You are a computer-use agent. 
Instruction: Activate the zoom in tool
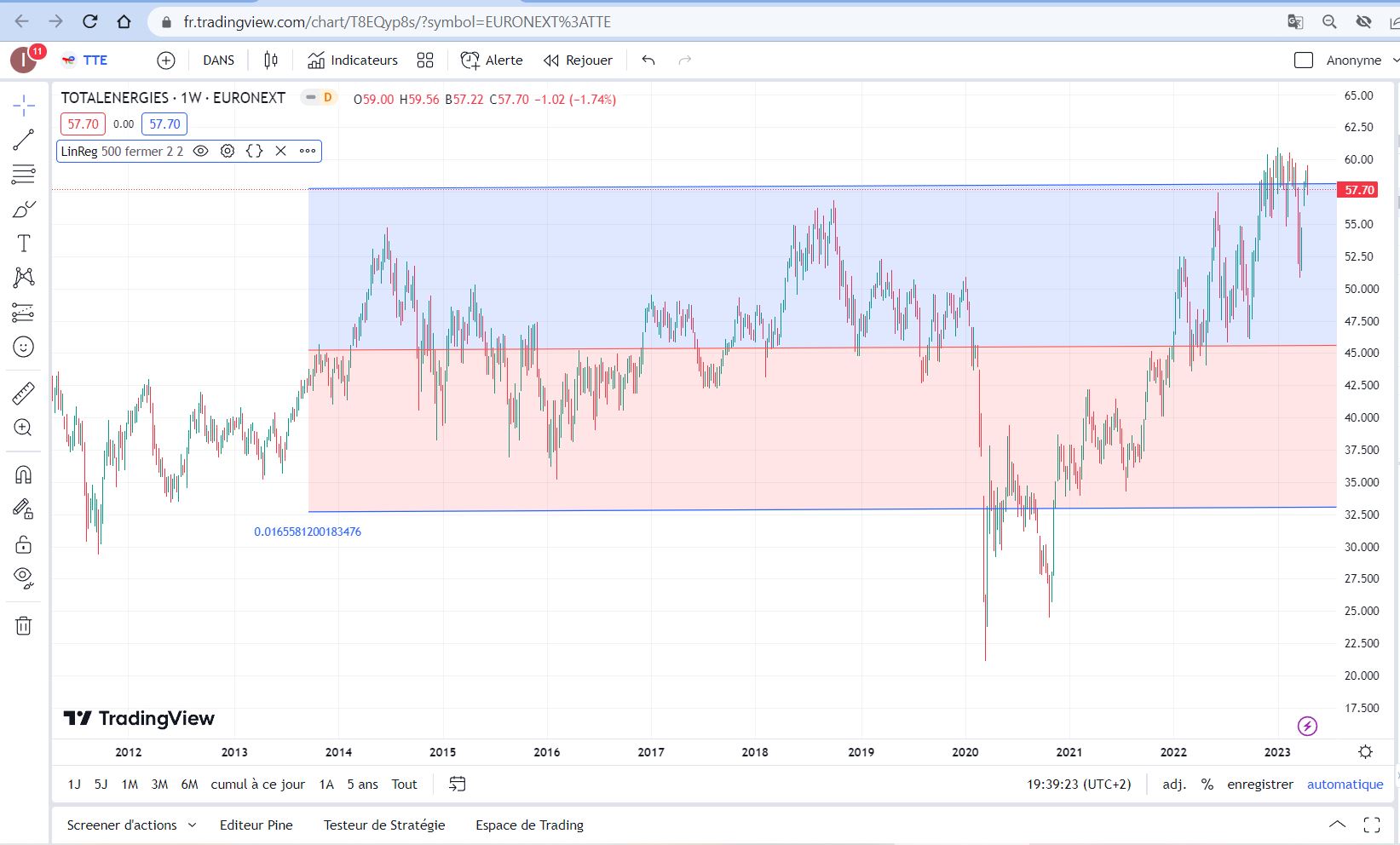(x=24, y=428)
